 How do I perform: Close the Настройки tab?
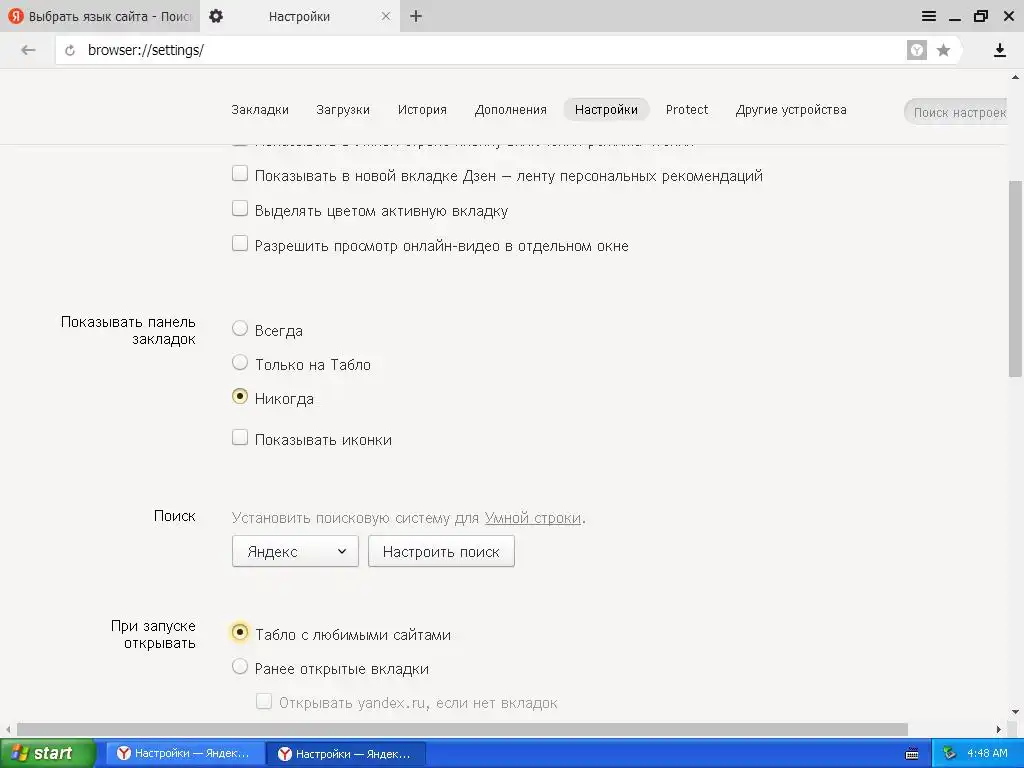[x=386, y=16]
